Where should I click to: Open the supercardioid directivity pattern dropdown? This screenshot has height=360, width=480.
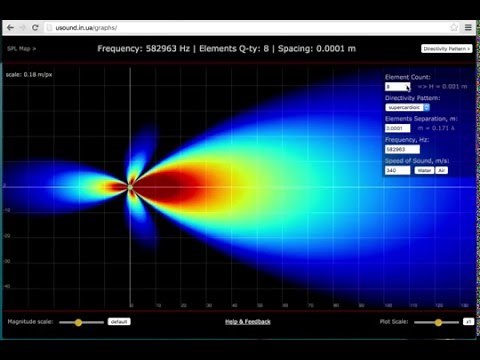[407, 107]
